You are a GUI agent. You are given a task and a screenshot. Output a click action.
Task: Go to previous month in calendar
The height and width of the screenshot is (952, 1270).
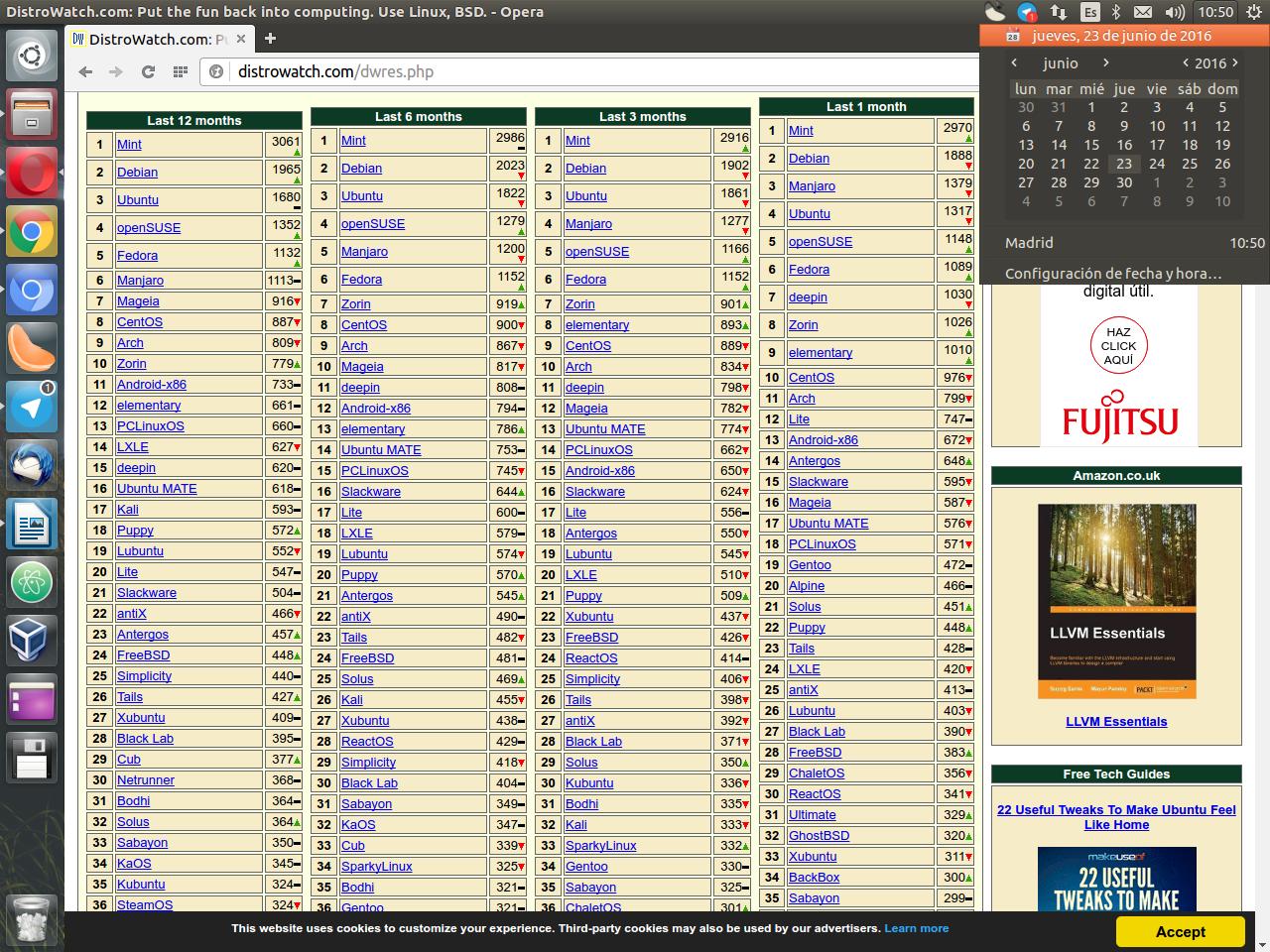1014,62
